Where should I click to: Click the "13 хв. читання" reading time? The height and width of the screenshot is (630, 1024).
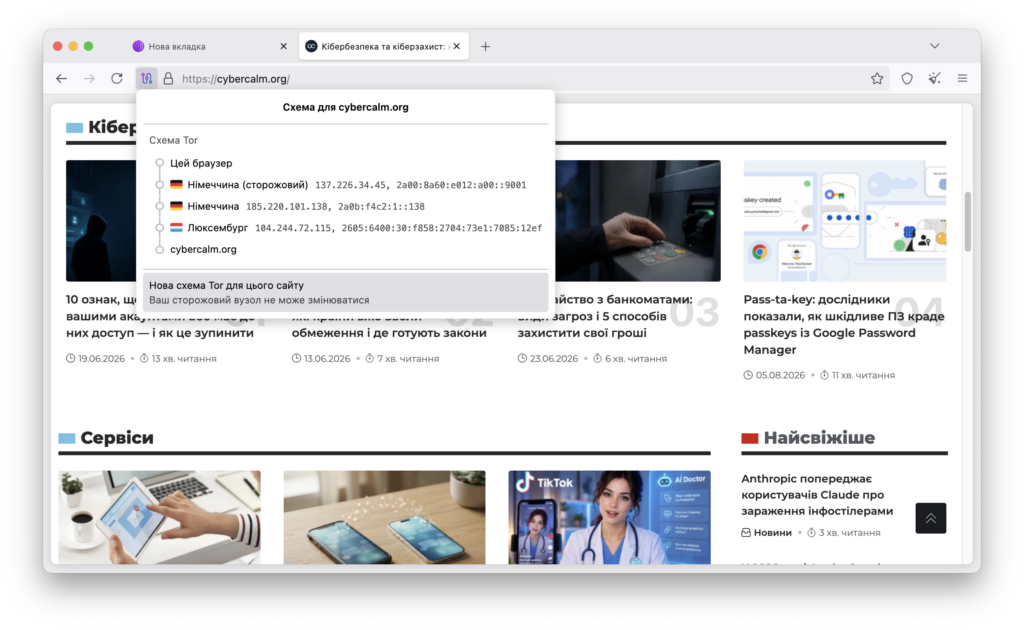(184, 358)
